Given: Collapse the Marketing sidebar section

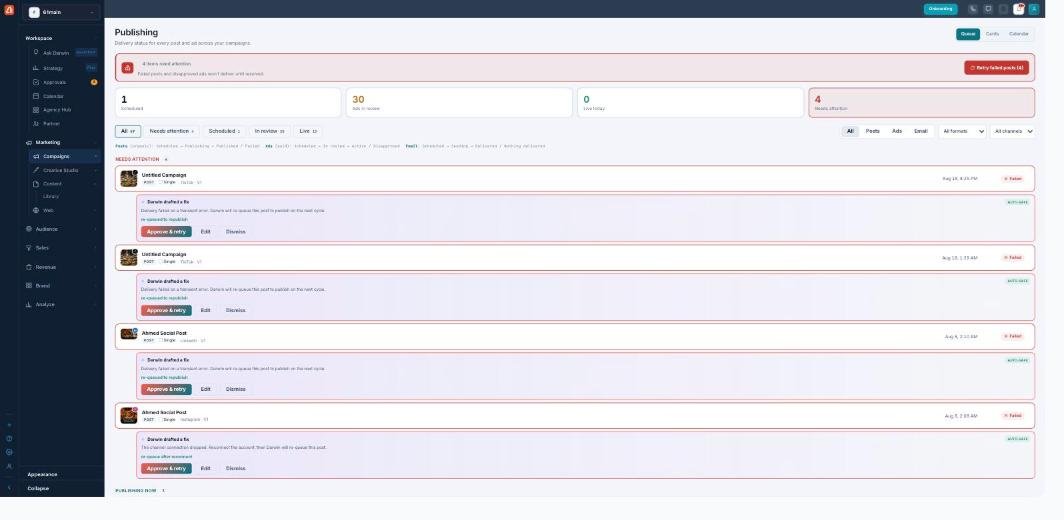Looking at the screenshot, I should click(62, 143).
